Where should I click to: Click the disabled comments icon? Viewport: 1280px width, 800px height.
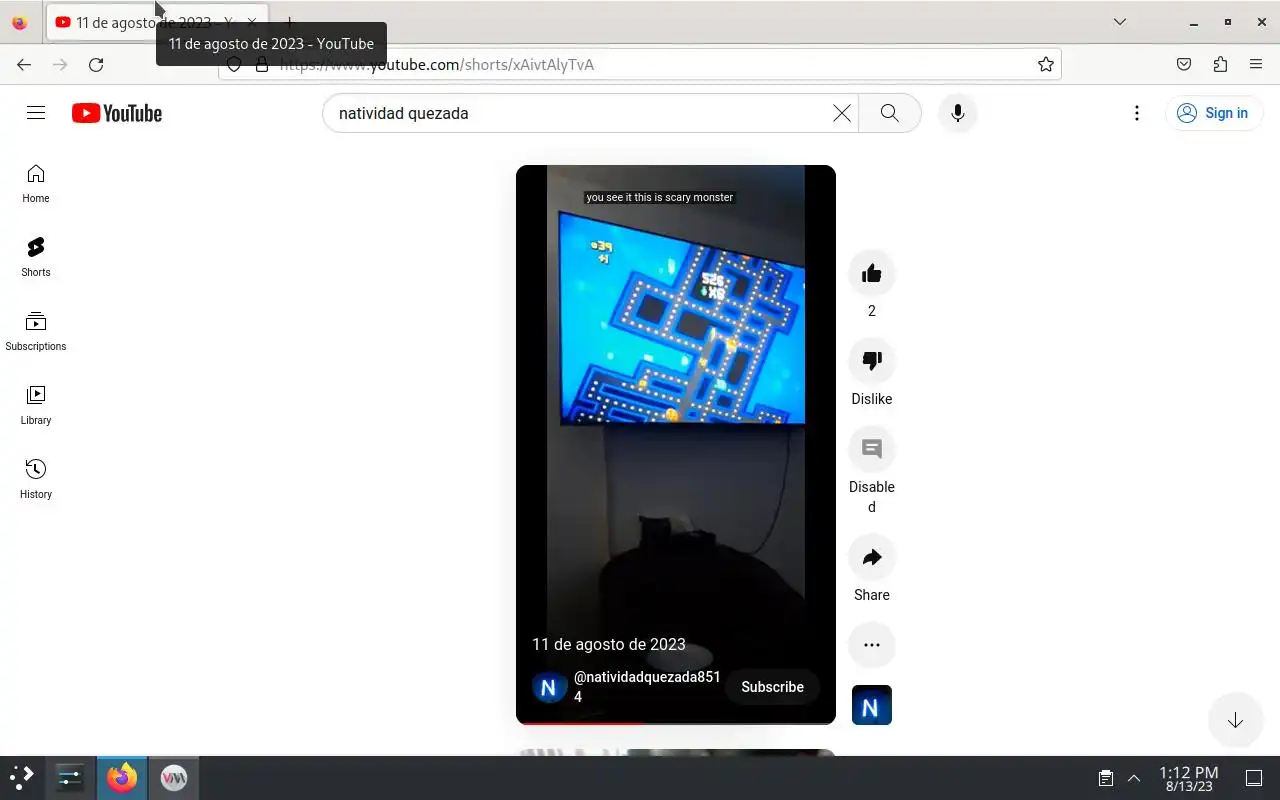click(872, 450)
